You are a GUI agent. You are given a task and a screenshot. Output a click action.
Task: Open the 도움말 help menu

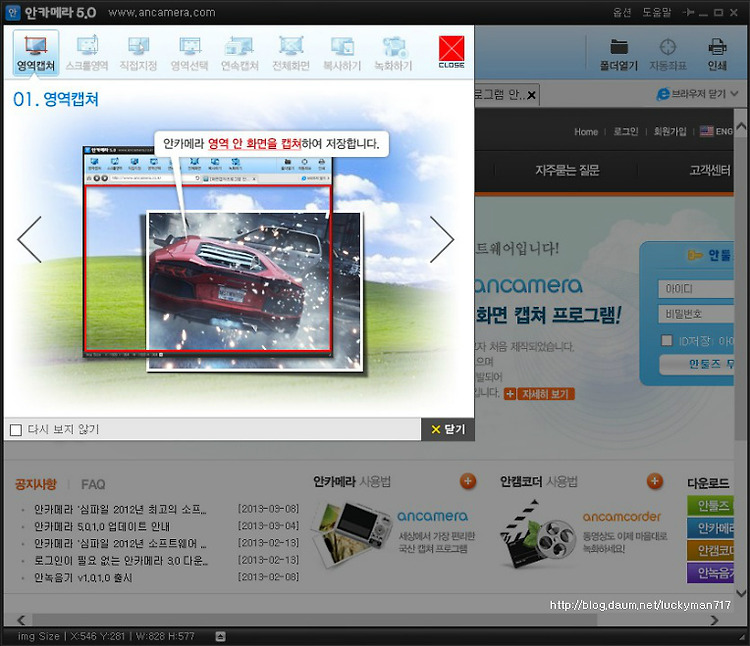pos(657,12)
